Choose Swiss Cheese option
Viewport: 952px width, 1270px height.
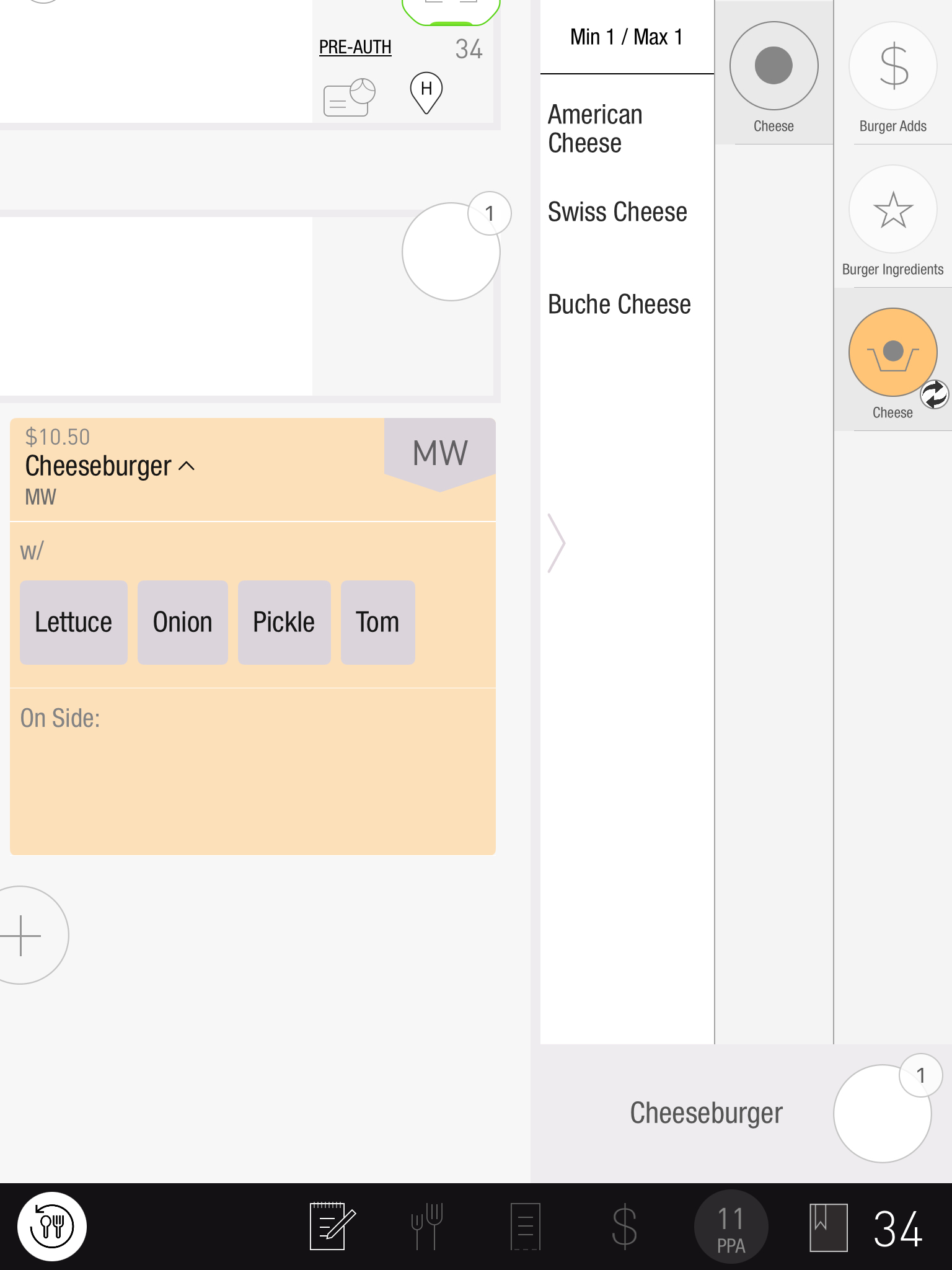point(617,212)
